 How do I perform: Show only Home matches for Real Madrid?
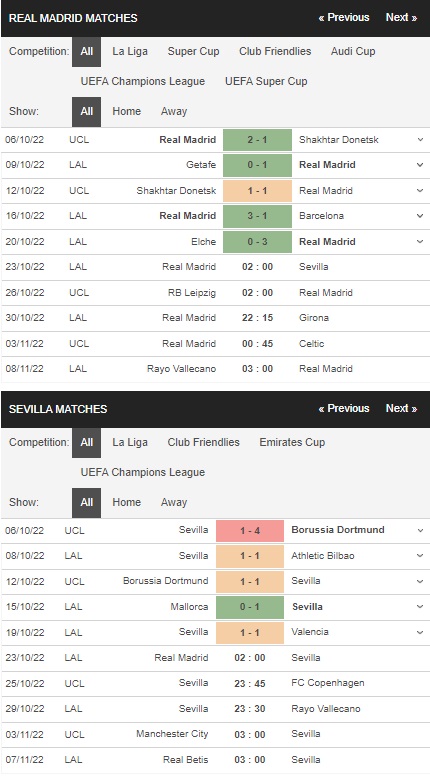click(126, 111)
